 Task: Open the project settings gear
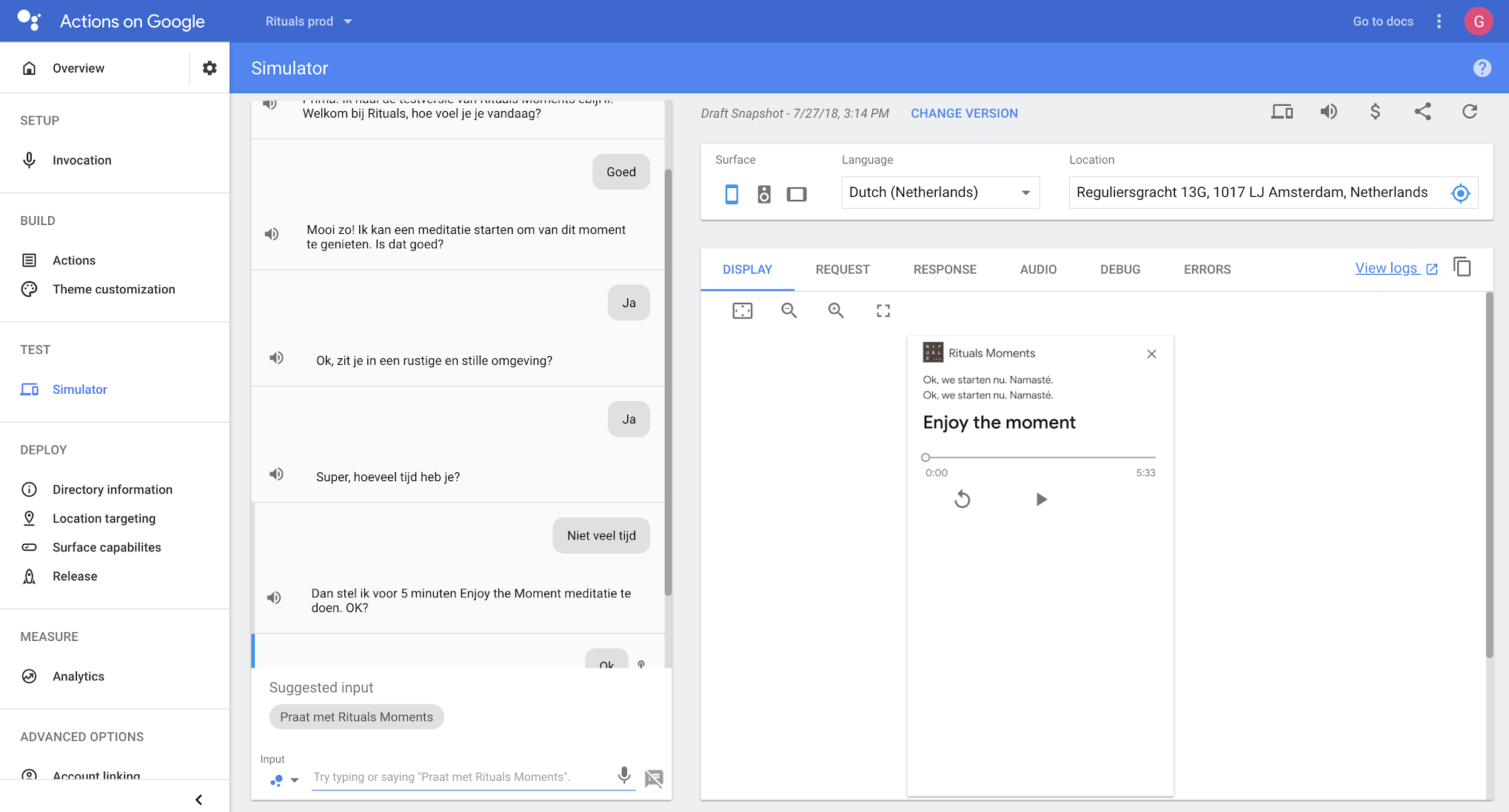pyautogui.click(x=210, y=68)
